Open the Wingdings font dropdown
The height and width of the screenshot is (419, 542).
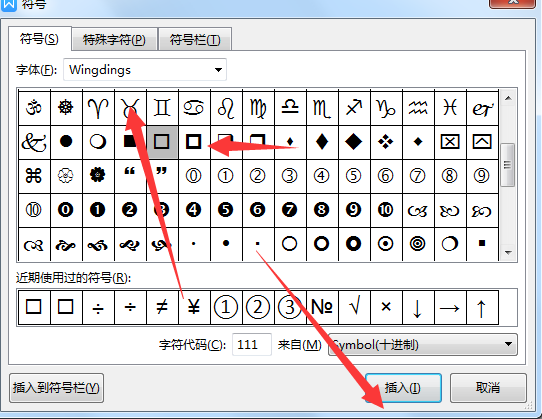[145, 70]
